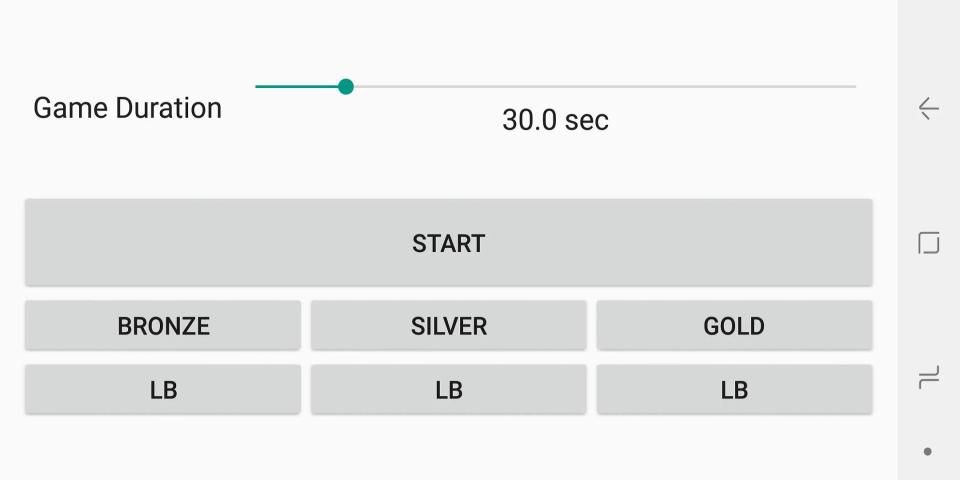This screenshot has width=960, height=480.
Task: Tap the 30.0 sec value text
Action: (x=555, y=120)
